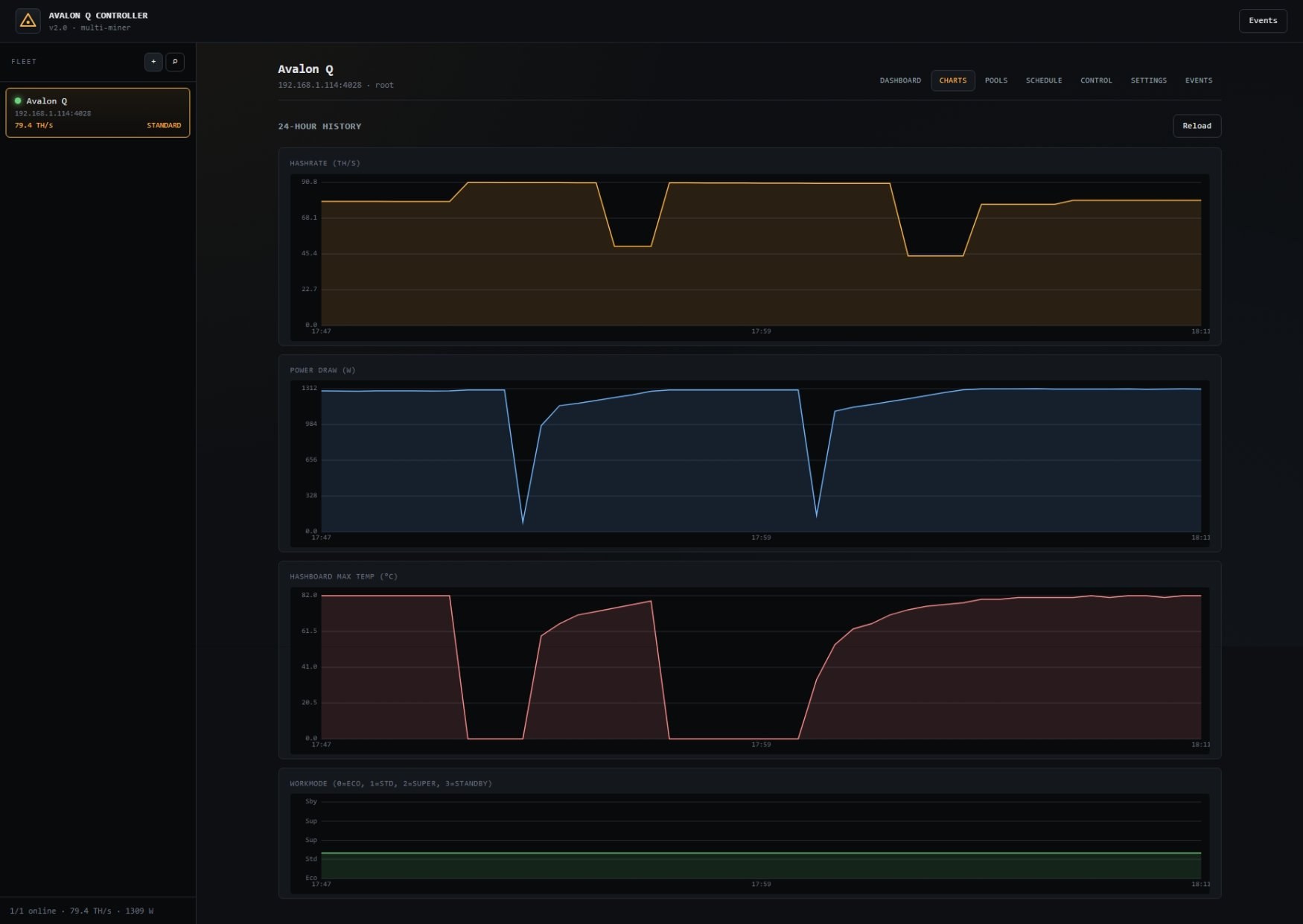Click the "45.4" hashrate axis label
Screen dimensions: 1303x924
tap(309, 253)
